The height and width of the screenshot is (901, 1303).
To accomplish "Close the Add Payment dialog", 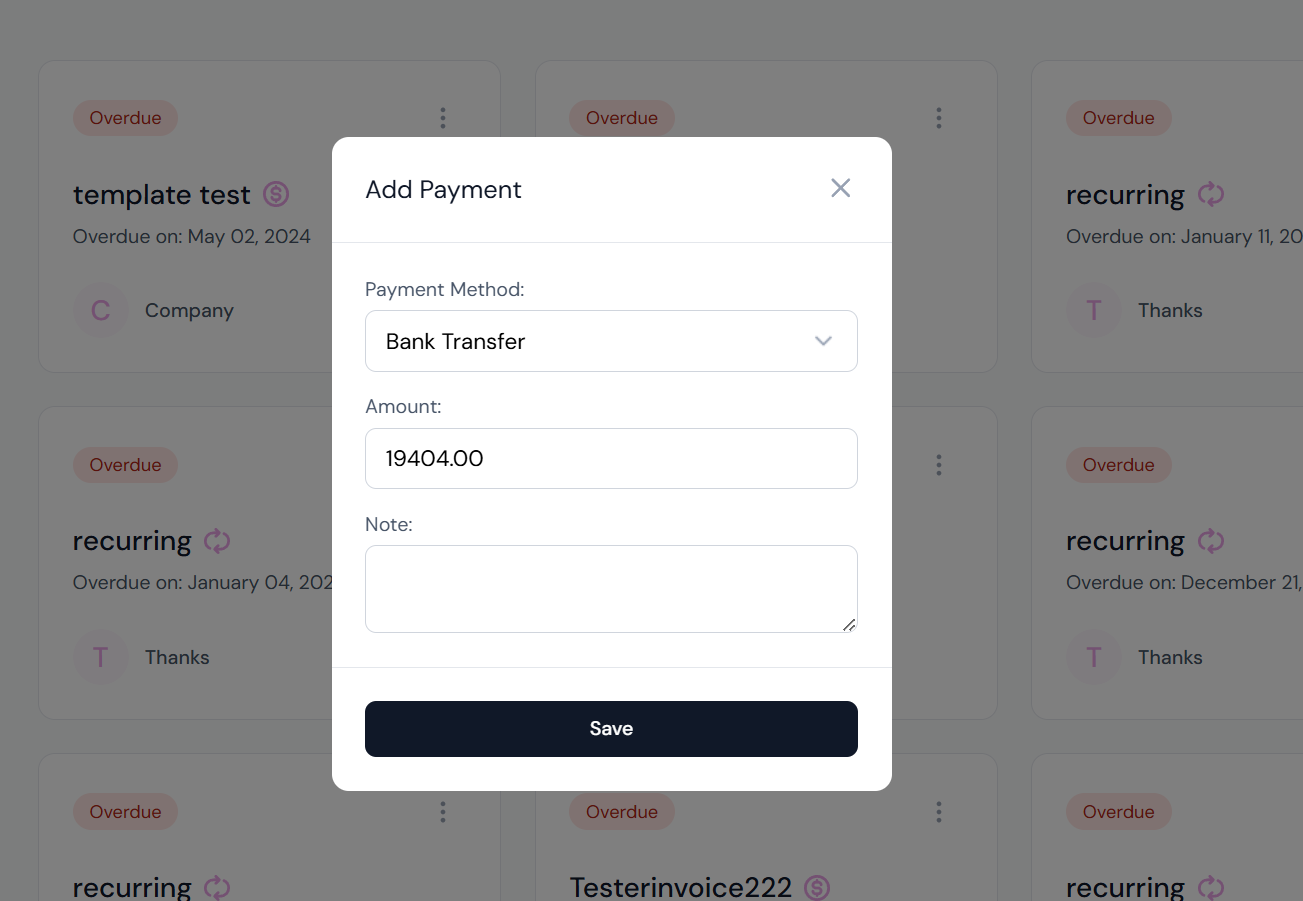I will [x=840, y=188].
